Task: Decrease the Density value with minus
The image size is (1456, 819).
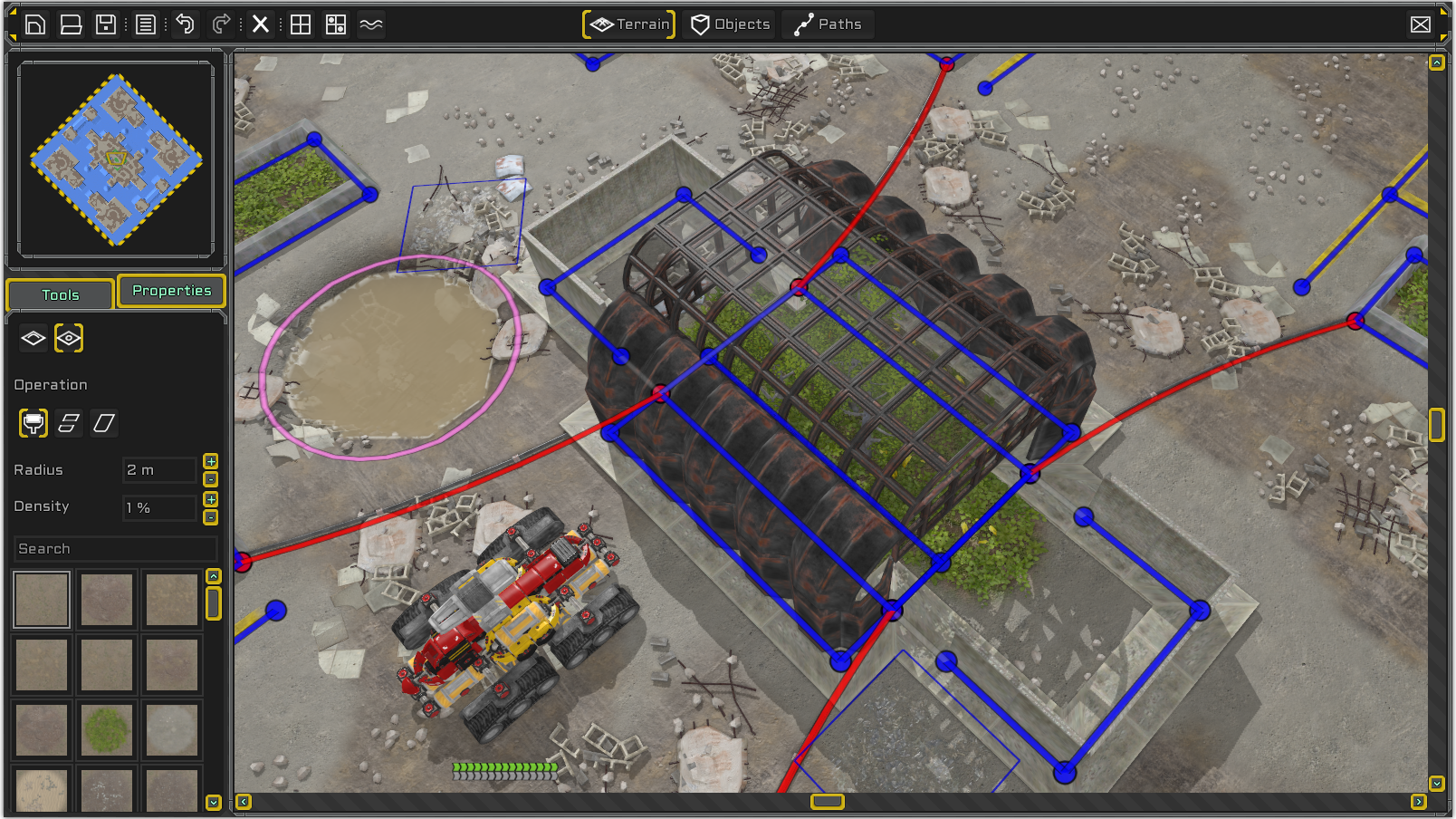Action: (x=211, y=517)
